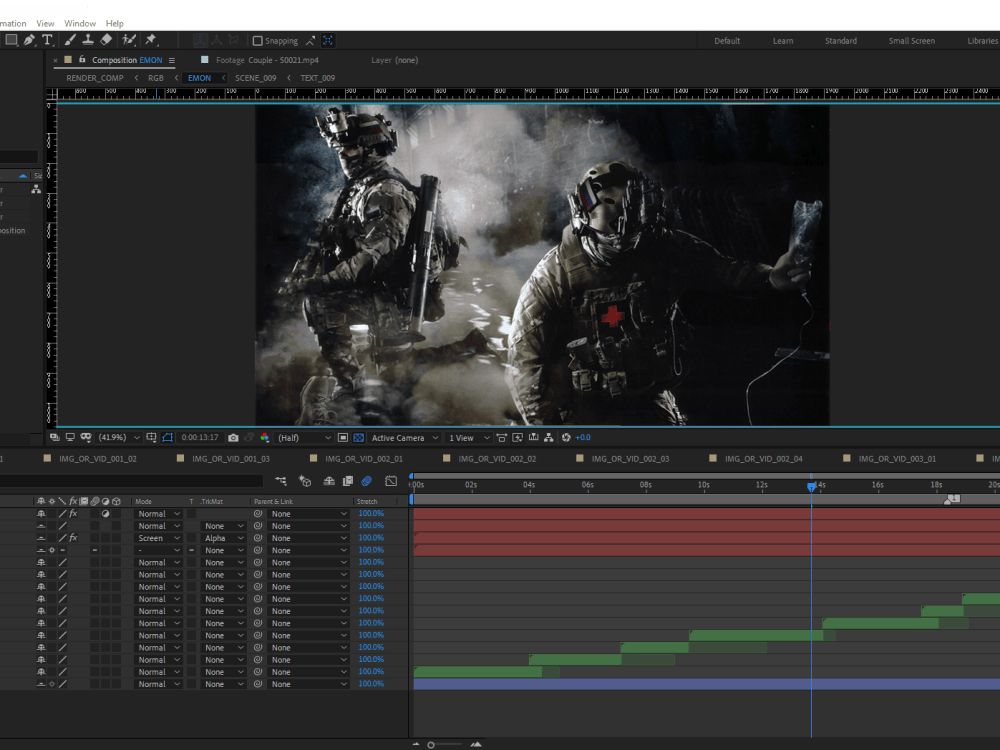Click the 0:00:13:17 current time display
The image size is (1000, 750).
tap(200, 438)
